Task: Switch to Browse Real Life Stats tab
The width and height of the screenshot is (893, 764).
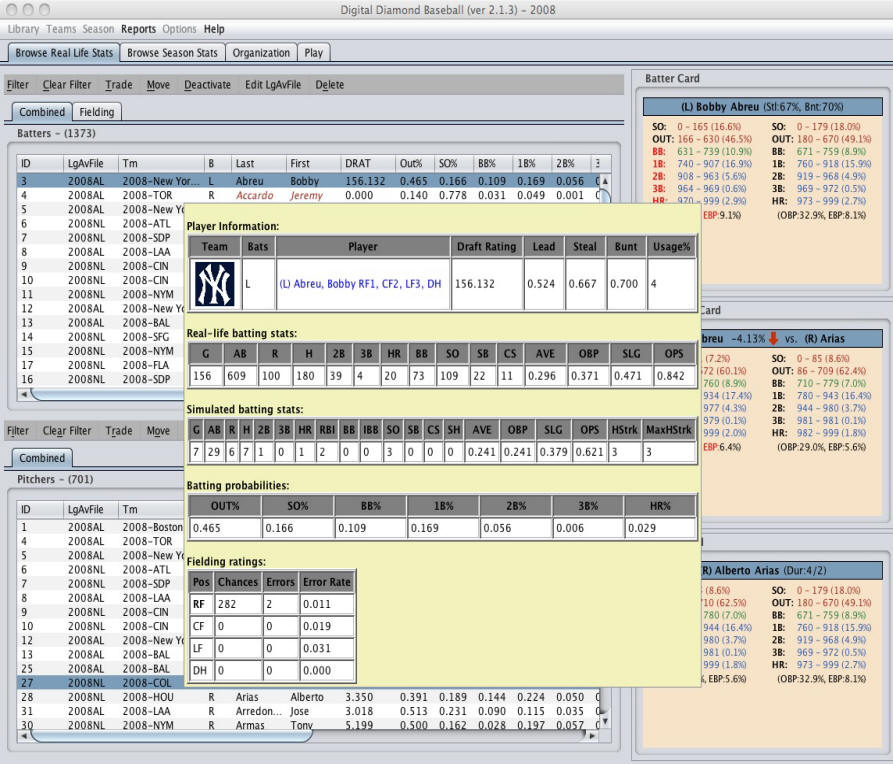Action: tap(64, 53)
